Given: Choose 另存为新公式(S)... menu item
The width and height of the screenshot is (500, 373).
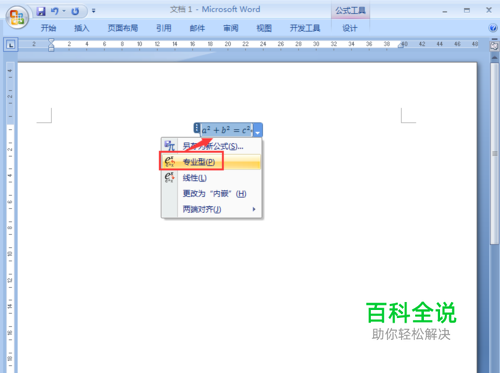Looking at the screenshot, I should coord(212,146).
